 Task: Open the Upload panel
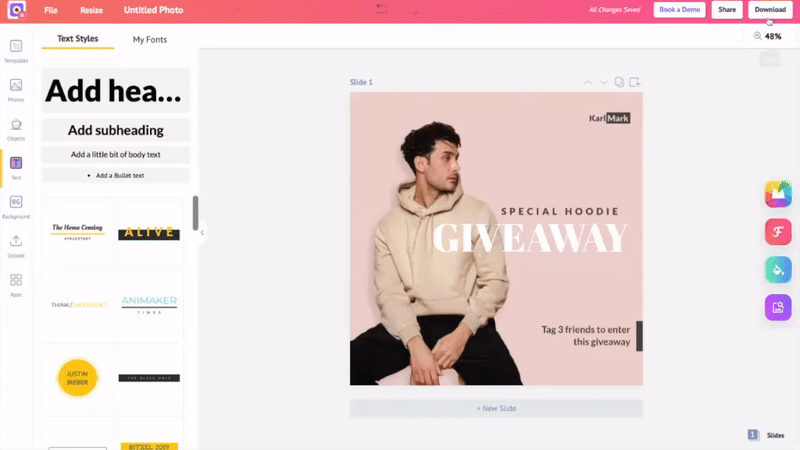[16, 246]
